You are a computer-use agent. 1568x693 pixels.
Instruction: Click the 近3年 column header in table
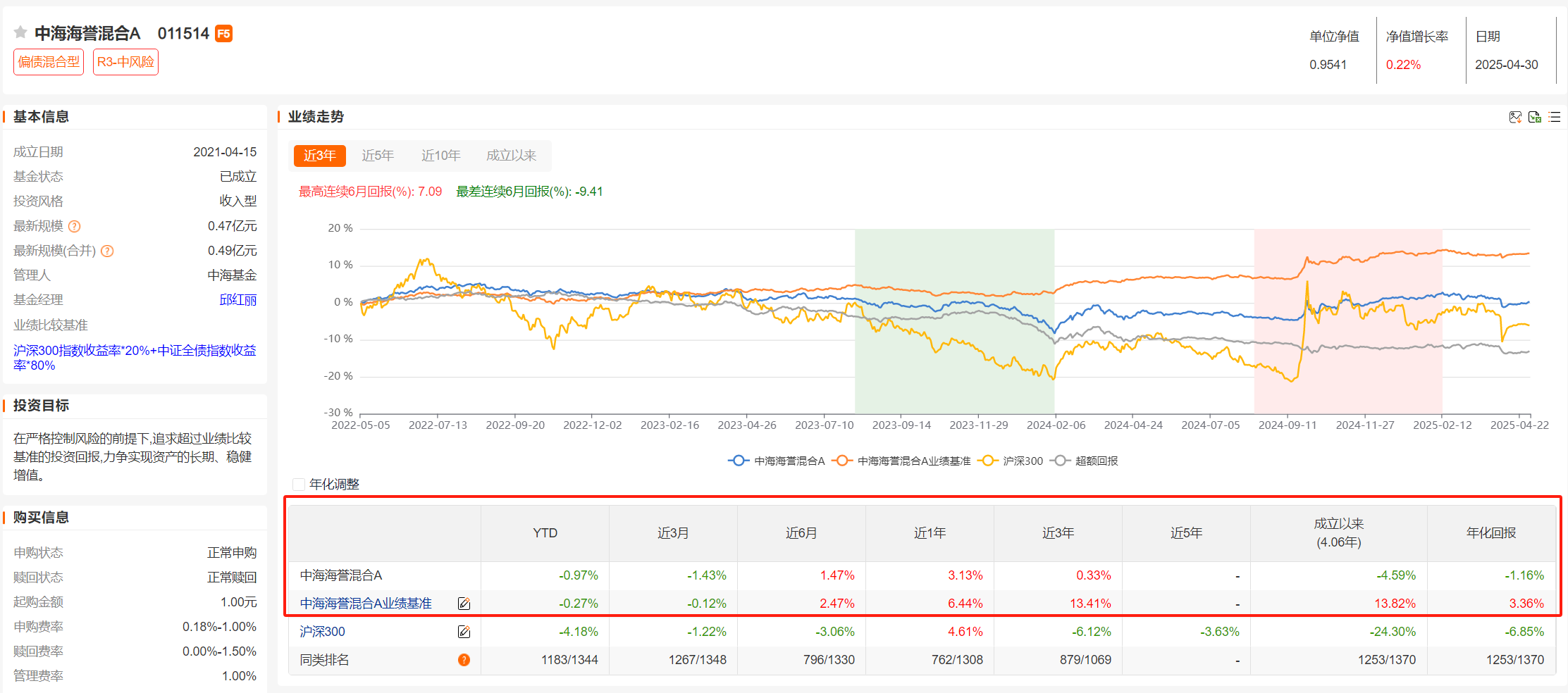1058,533
